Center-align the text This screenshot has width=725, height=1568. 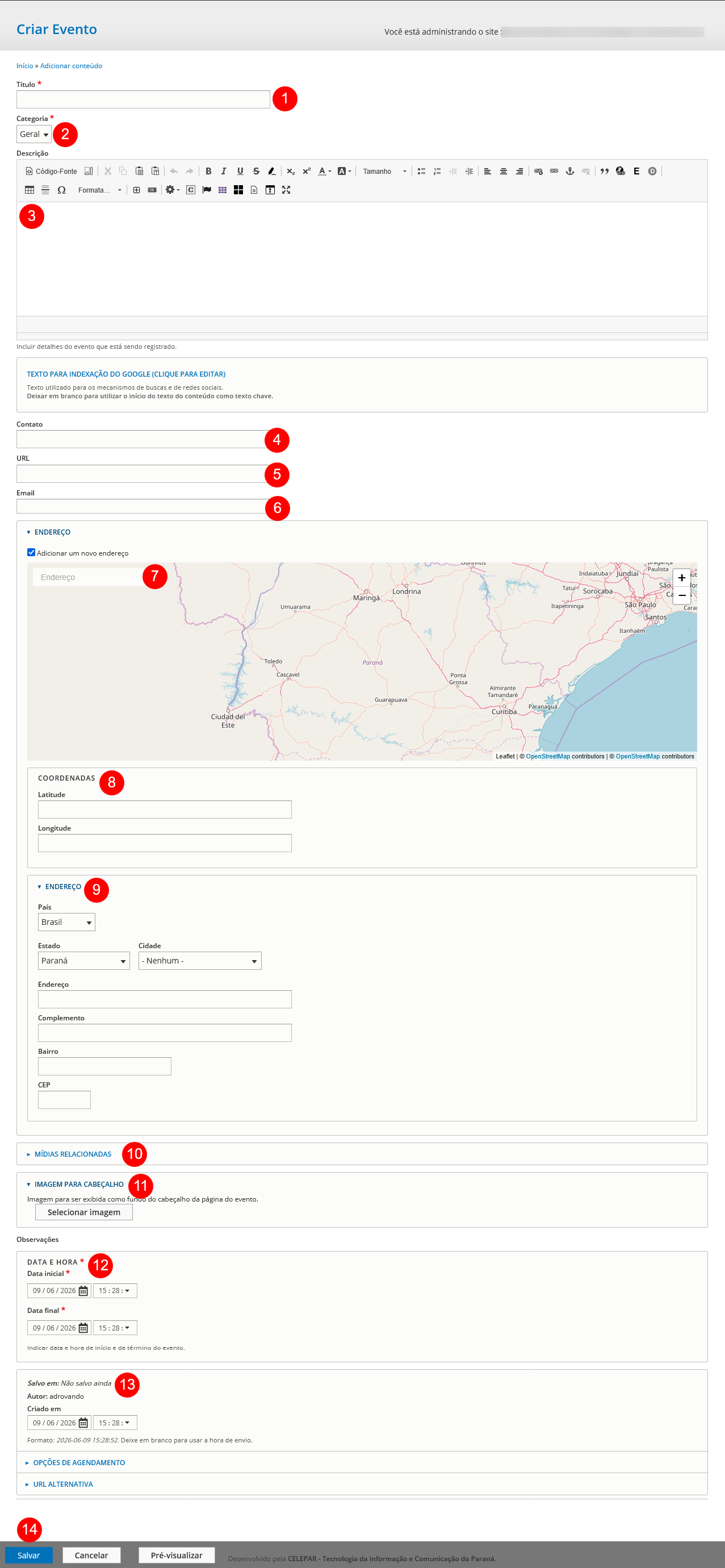[x=503, y=171]
